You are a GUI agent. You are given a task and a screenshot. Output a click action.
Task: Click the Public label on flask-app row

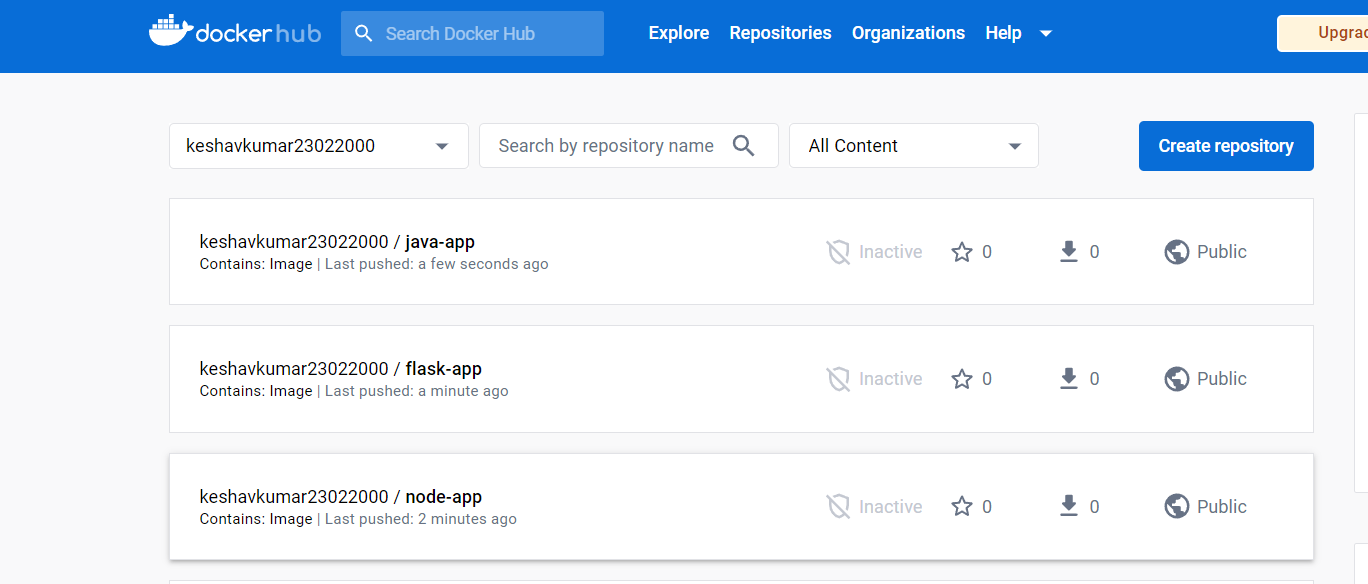[1222, 379]
